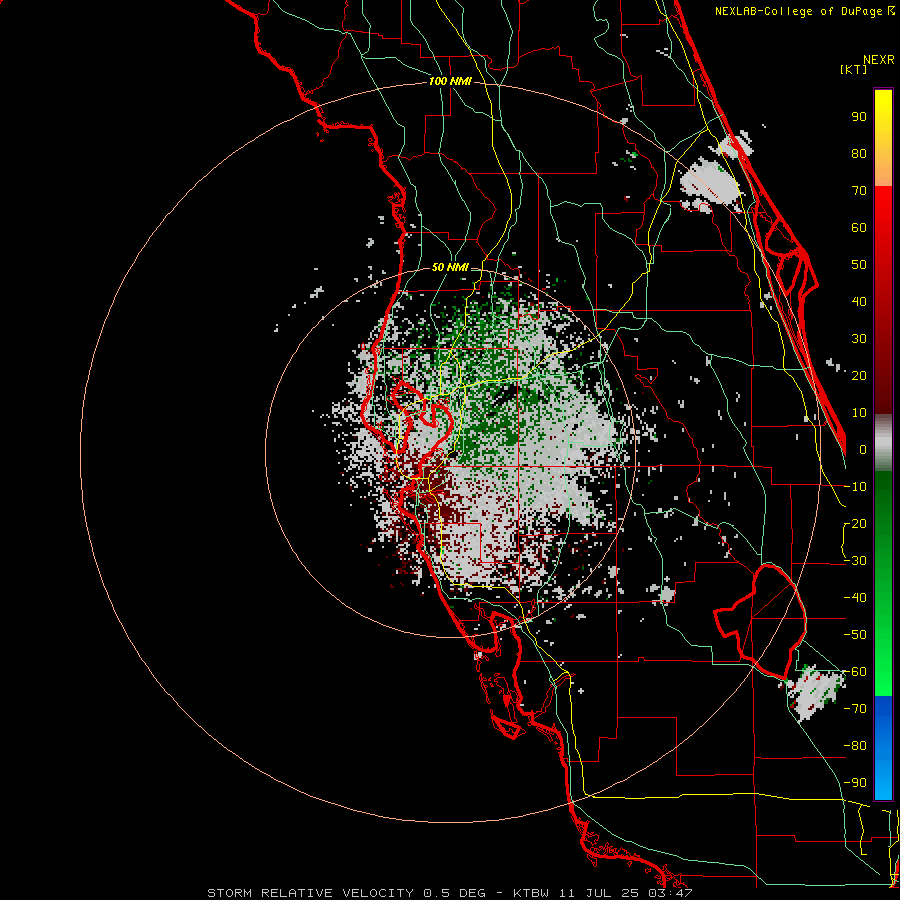Click the -50 scale value
The height and width of the screenshot is (900, 900).
coord(855,635)
